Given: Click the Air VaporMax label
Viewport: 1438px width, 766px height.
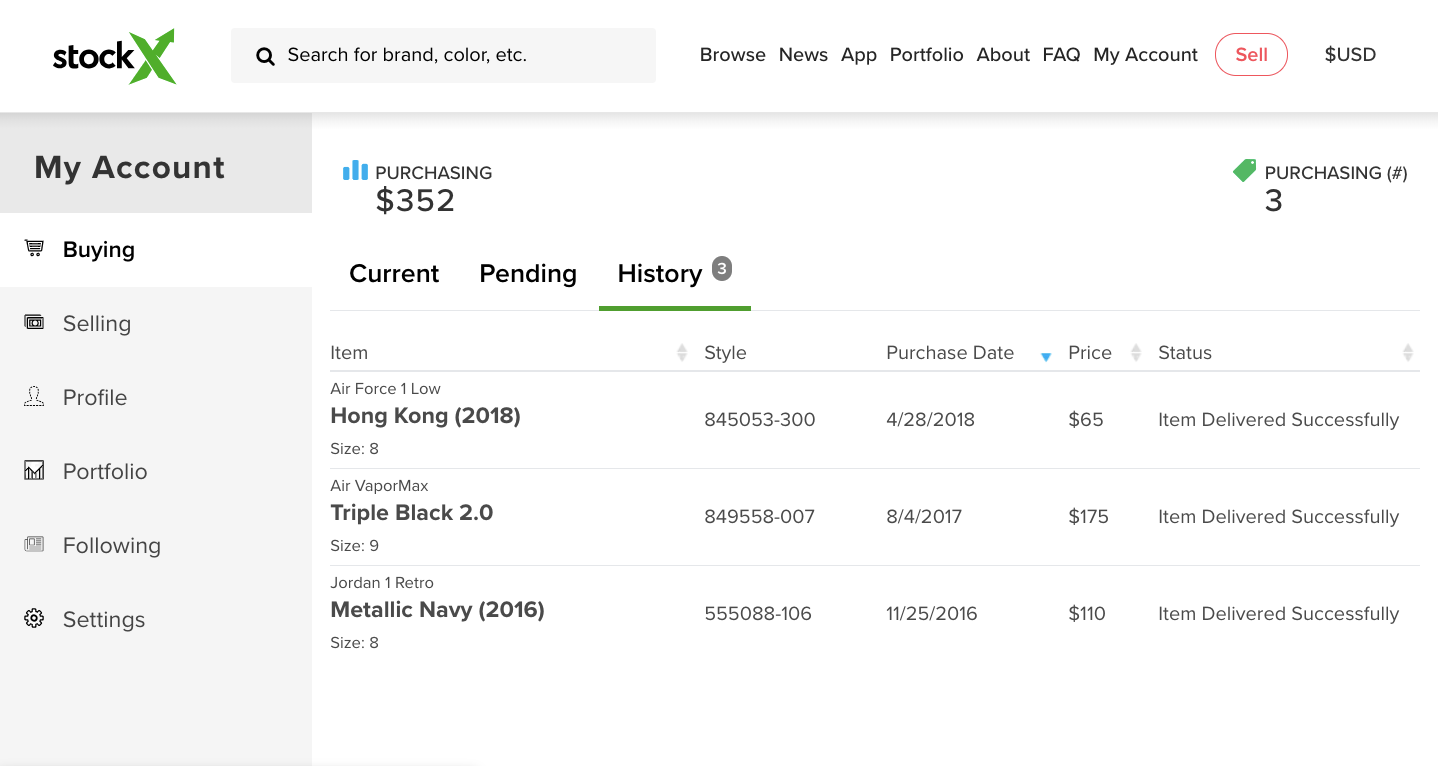Looking at the screenshot, I should (x=379, y=486).
